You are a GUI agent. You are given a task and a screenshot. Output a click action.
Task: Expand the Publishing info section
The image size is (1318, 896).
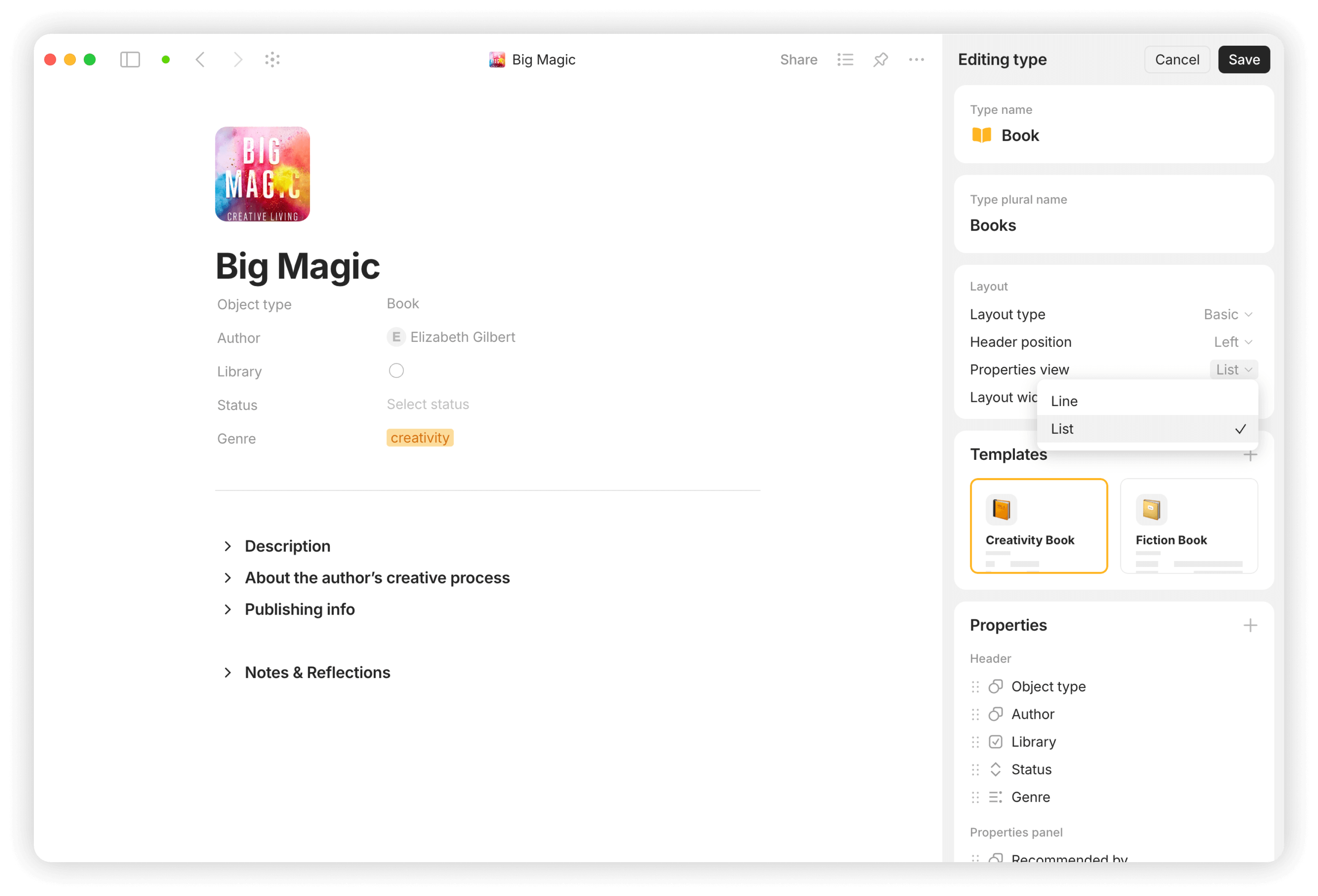click(227, 610)
